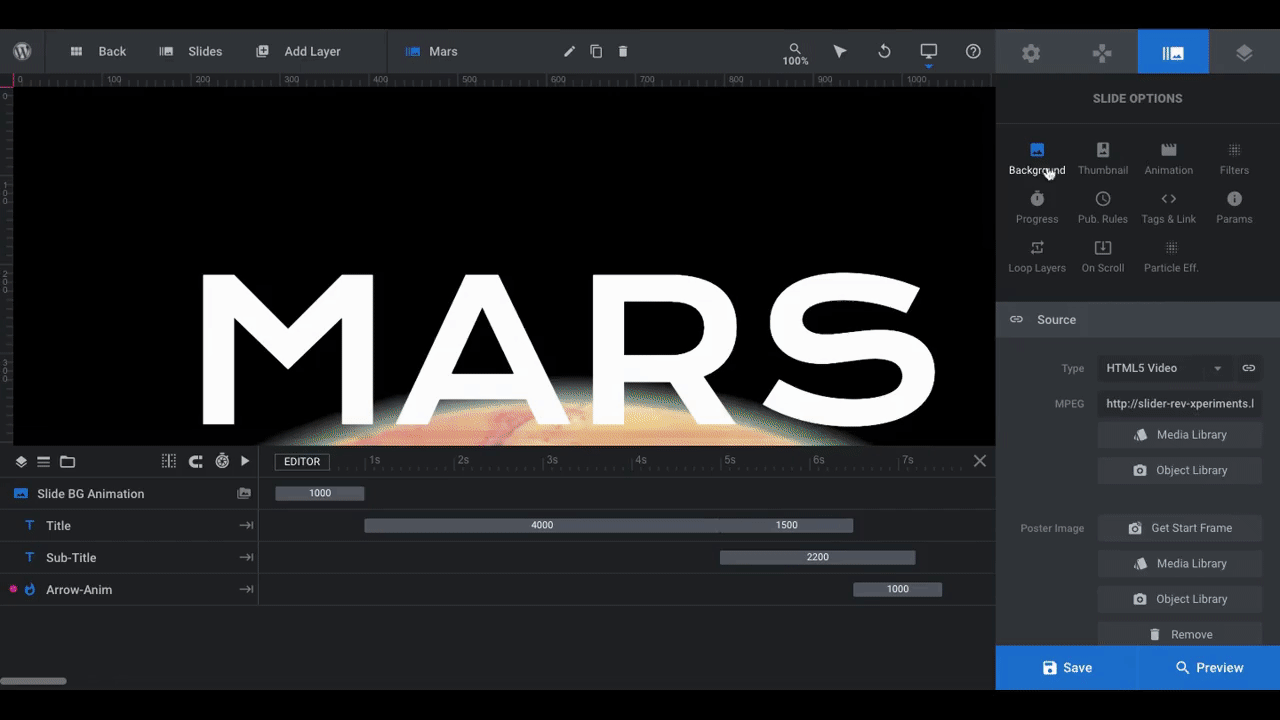Click the timeline folder icon

pos(67,461)
